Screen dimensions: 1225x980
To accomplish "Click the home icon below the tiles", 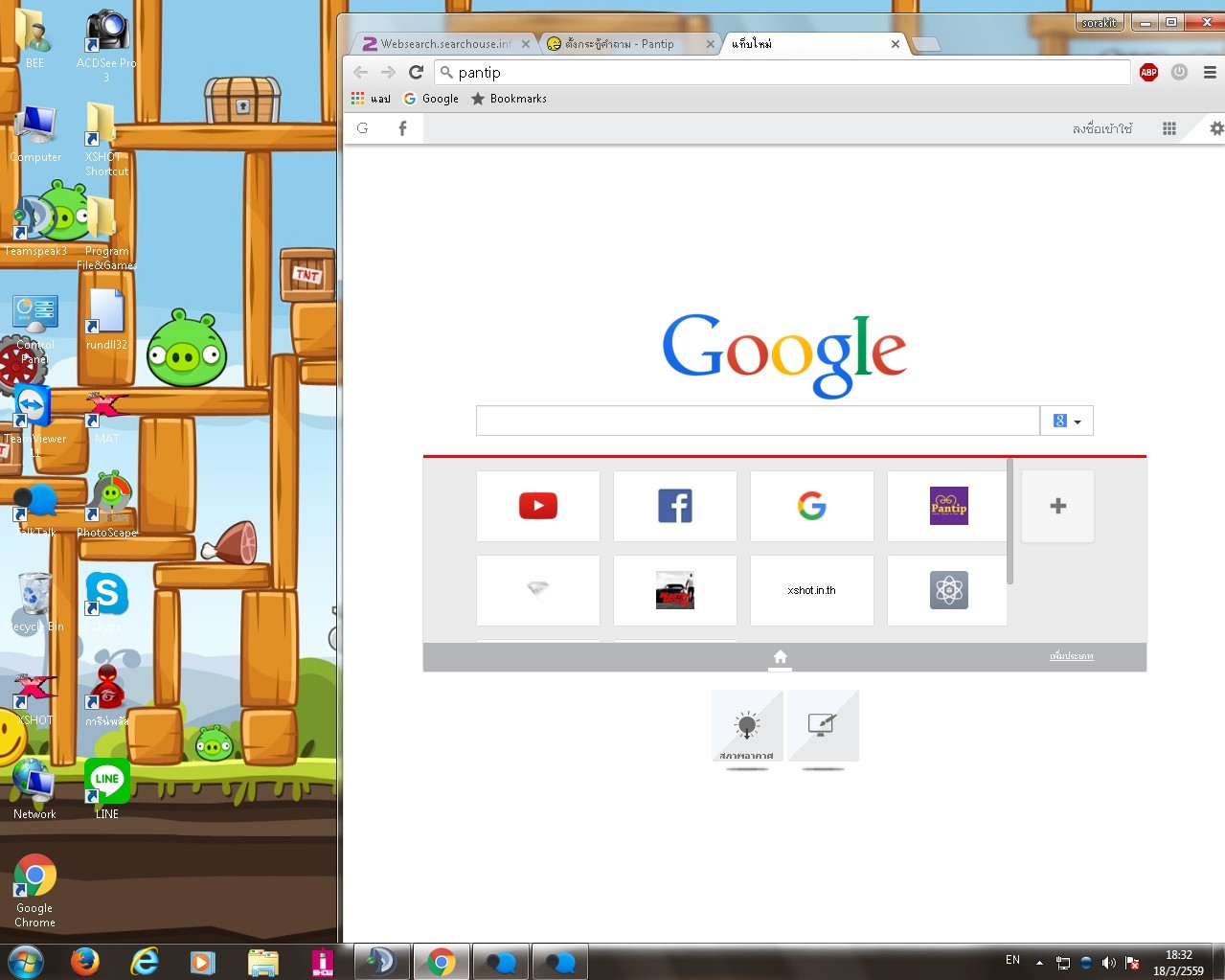I will [781, 657].
